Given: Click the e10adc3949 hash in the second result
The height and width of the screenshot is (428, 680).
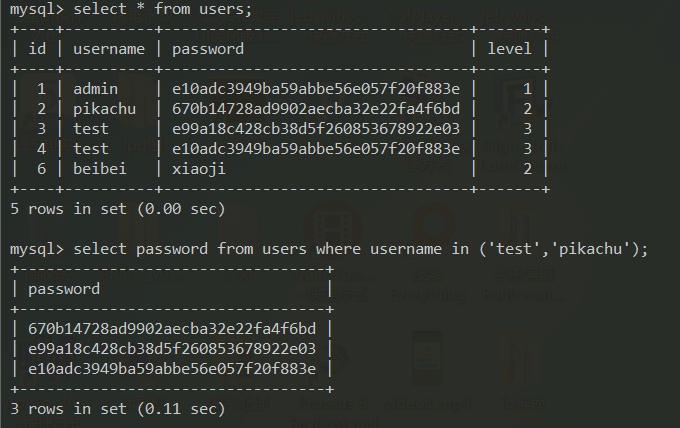Looking at the screenshot, I should tap(172, 369).
